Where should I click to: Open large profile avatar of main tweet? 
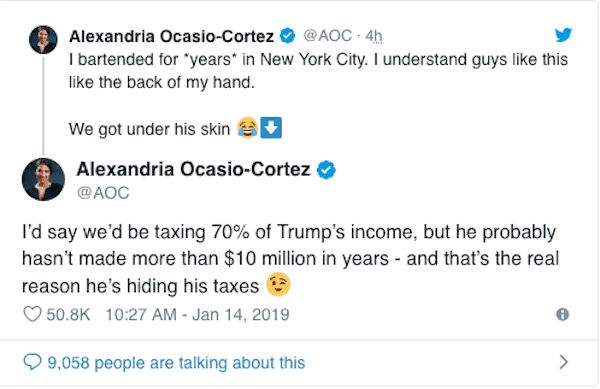pos(43,179)
